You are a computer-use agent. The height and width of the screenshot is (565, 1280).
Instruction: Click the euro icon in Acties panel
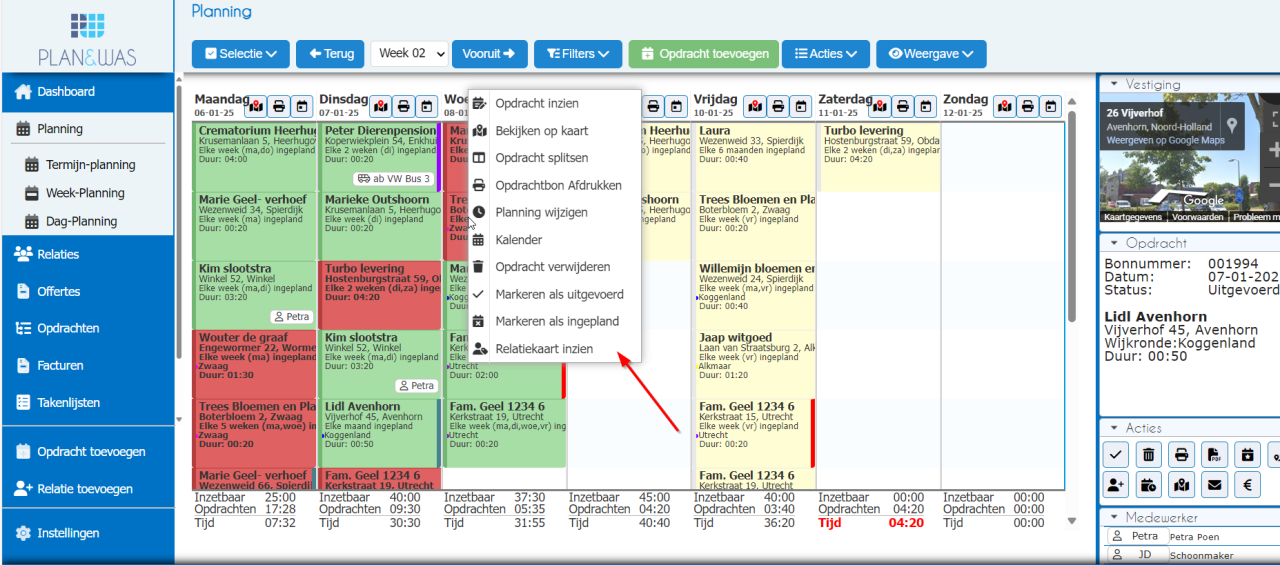(x=1247, y=486)
